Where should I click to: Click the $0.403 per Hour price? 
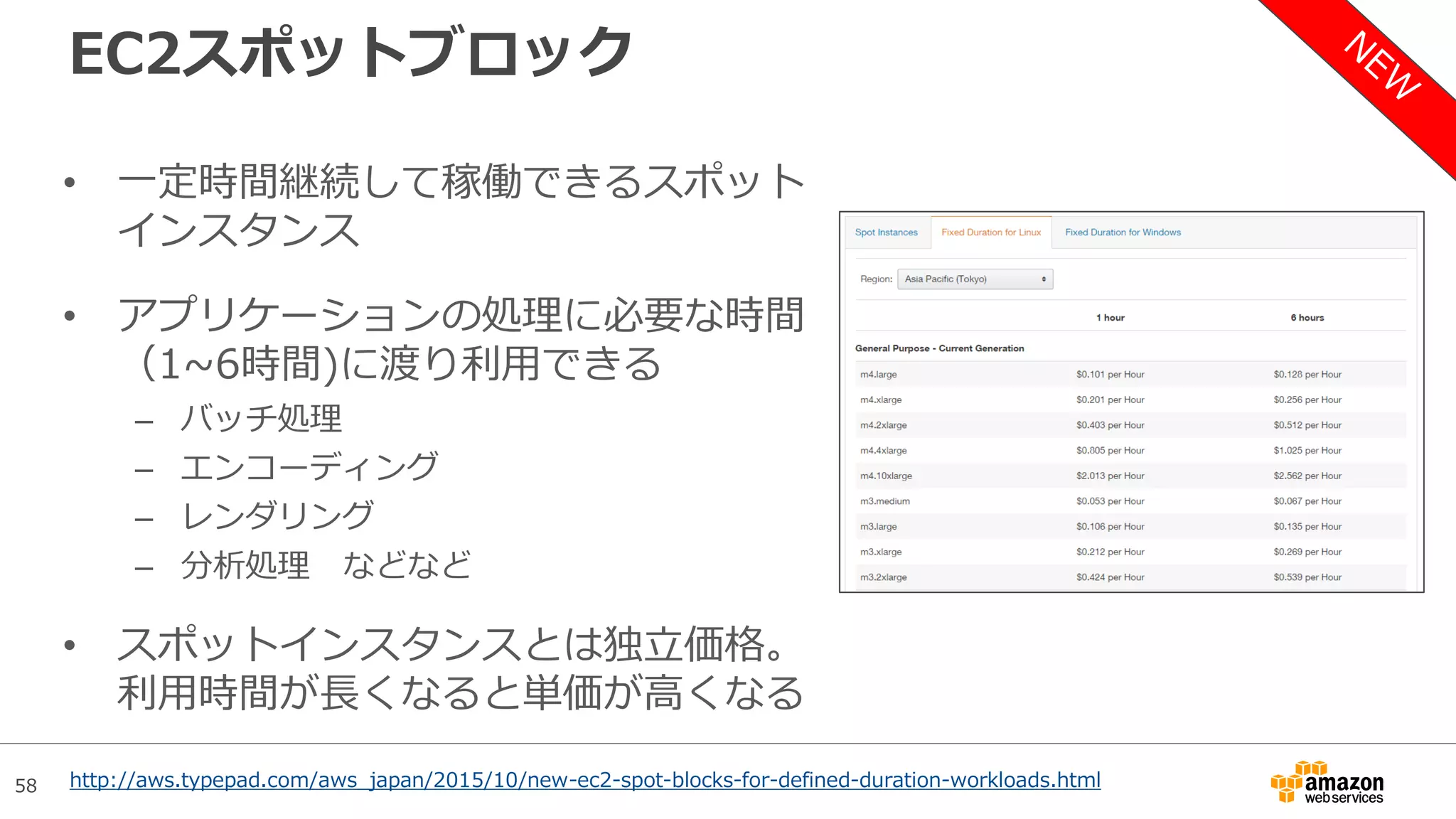[1110, 425]
